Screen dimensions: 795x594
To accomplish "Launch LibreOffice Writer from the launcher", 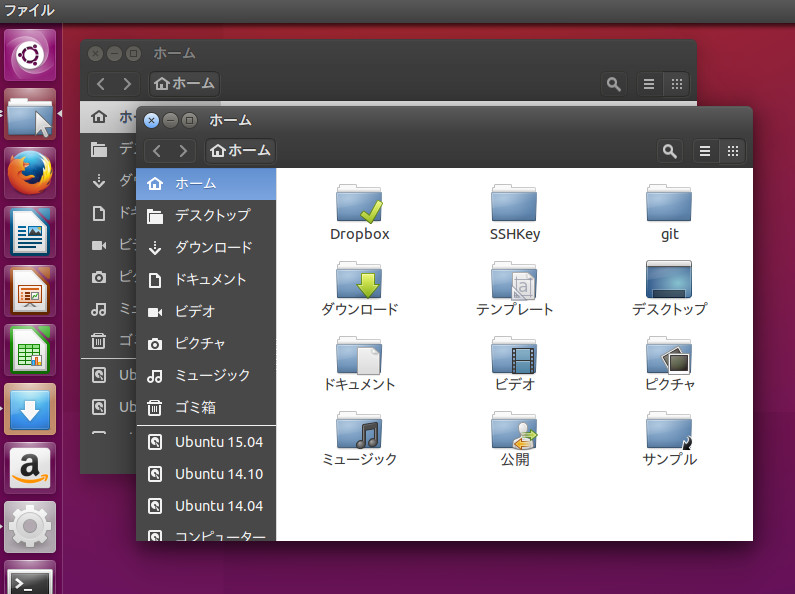I will point(30,232).
